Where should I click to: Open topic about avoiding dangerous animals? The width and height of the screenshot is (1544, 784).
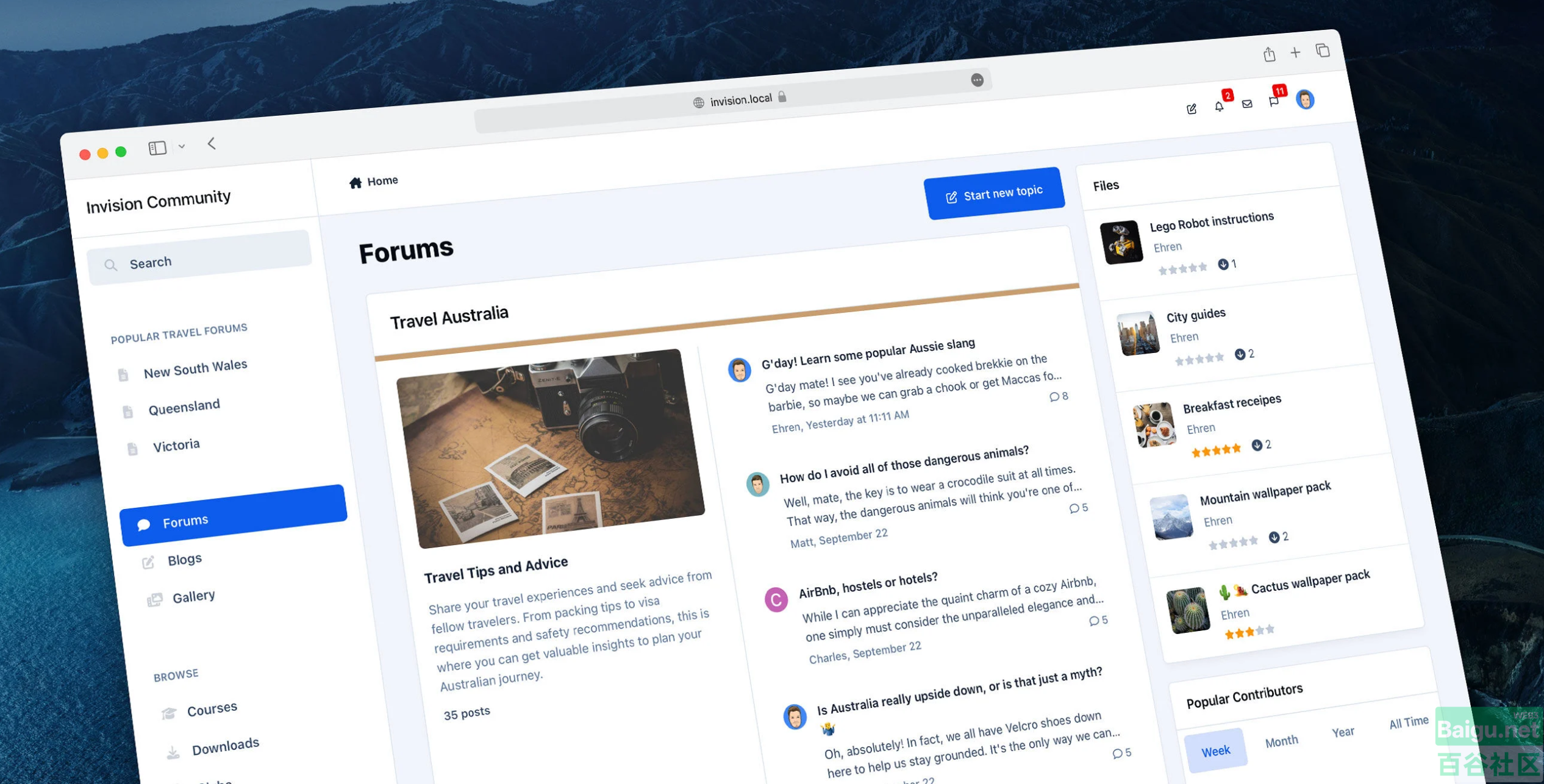pos(904,465)
